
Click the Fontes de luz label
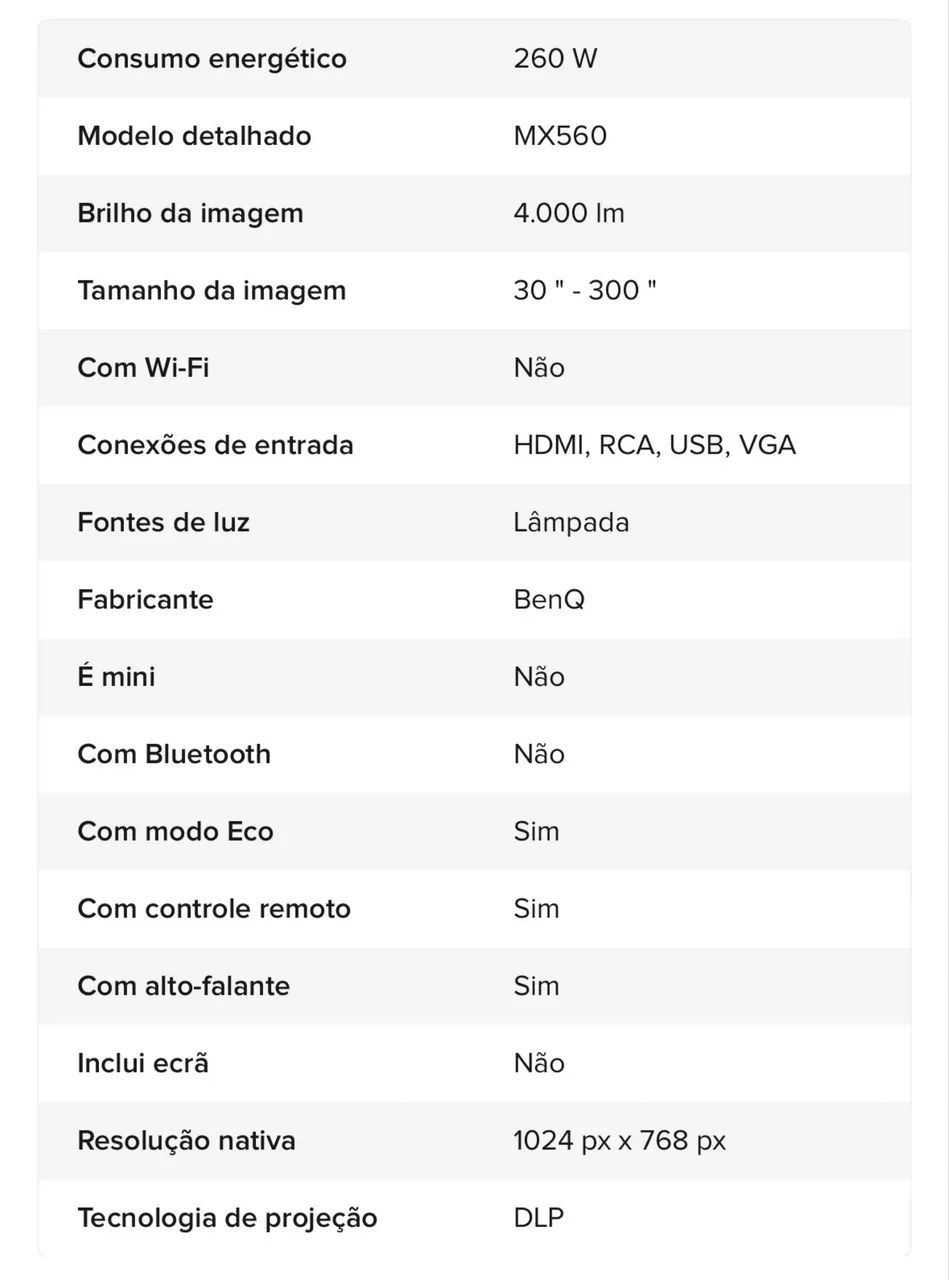[x=164, y=522]
